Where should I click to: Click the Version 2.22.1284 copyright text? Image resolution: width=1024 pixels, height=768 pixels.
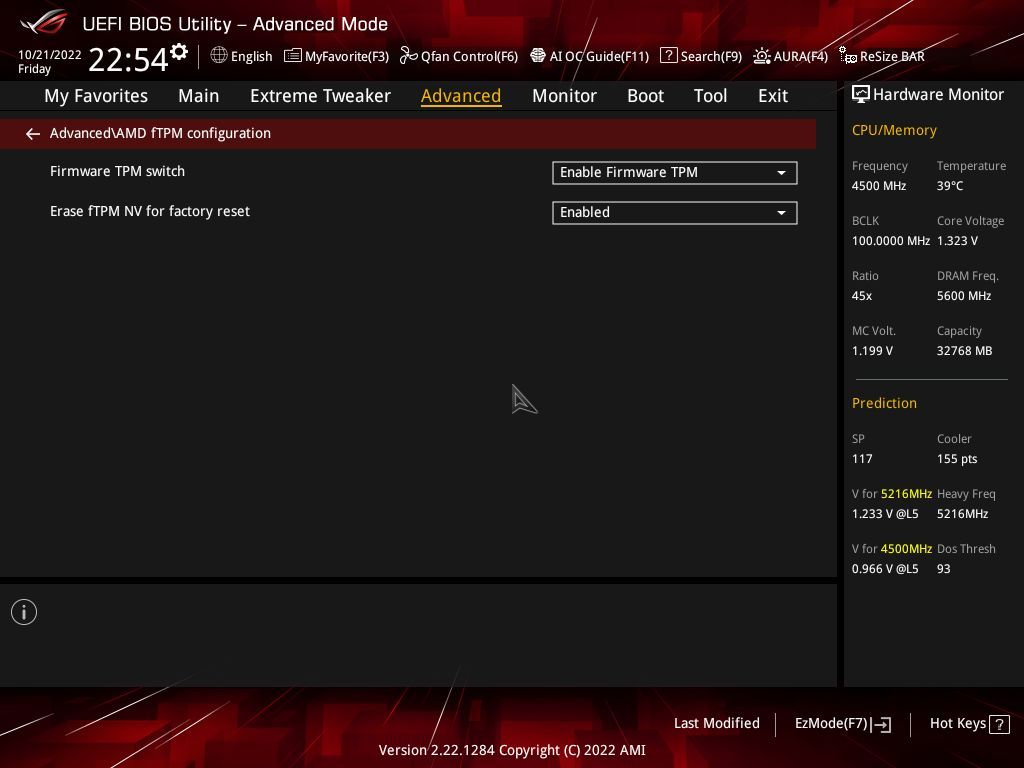coord(512,750)
